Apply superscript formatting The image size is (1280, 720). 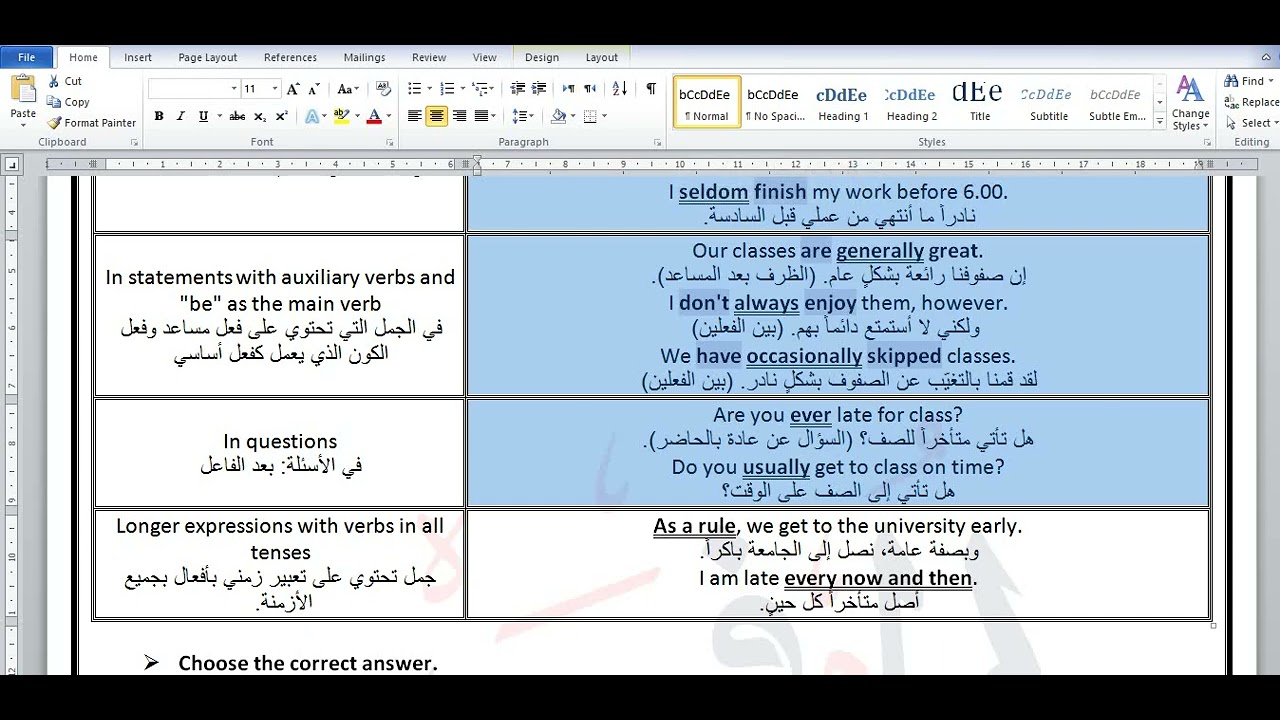[282, 116]
